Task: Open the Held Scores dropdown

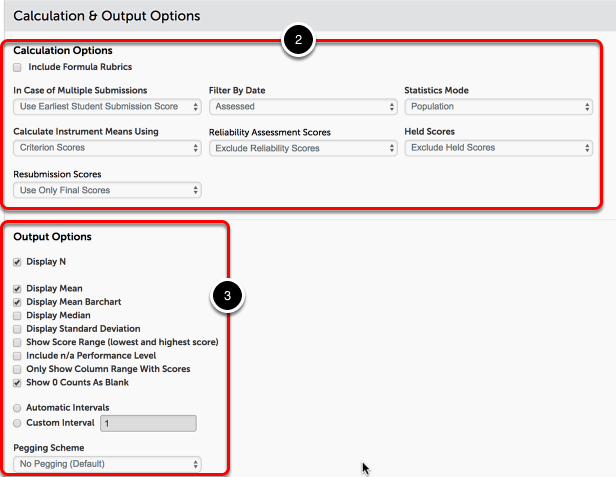Action: click(x=499, y=148)
